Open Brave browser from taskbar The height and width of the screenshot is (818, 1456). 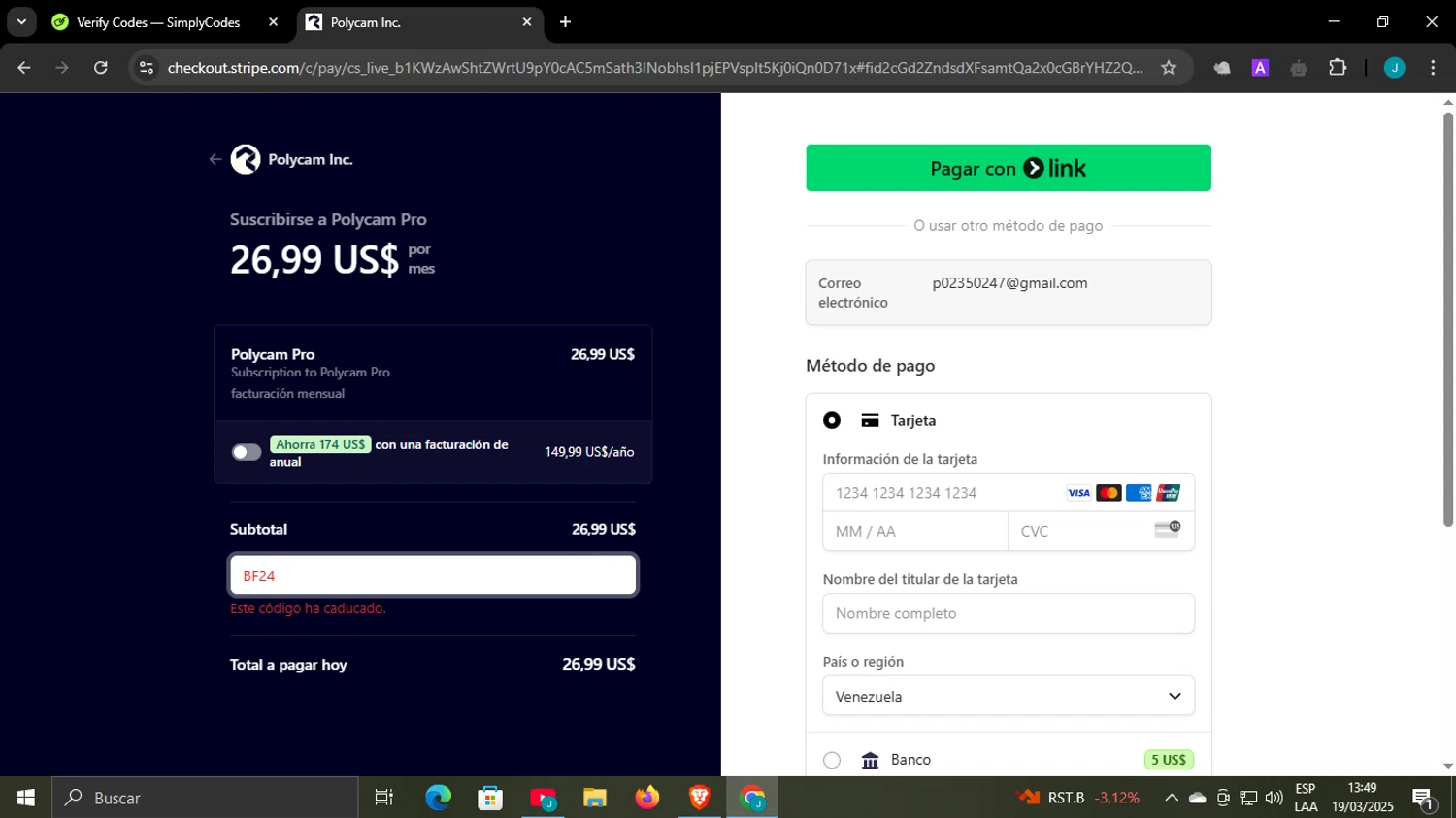[x=700, y=798]
